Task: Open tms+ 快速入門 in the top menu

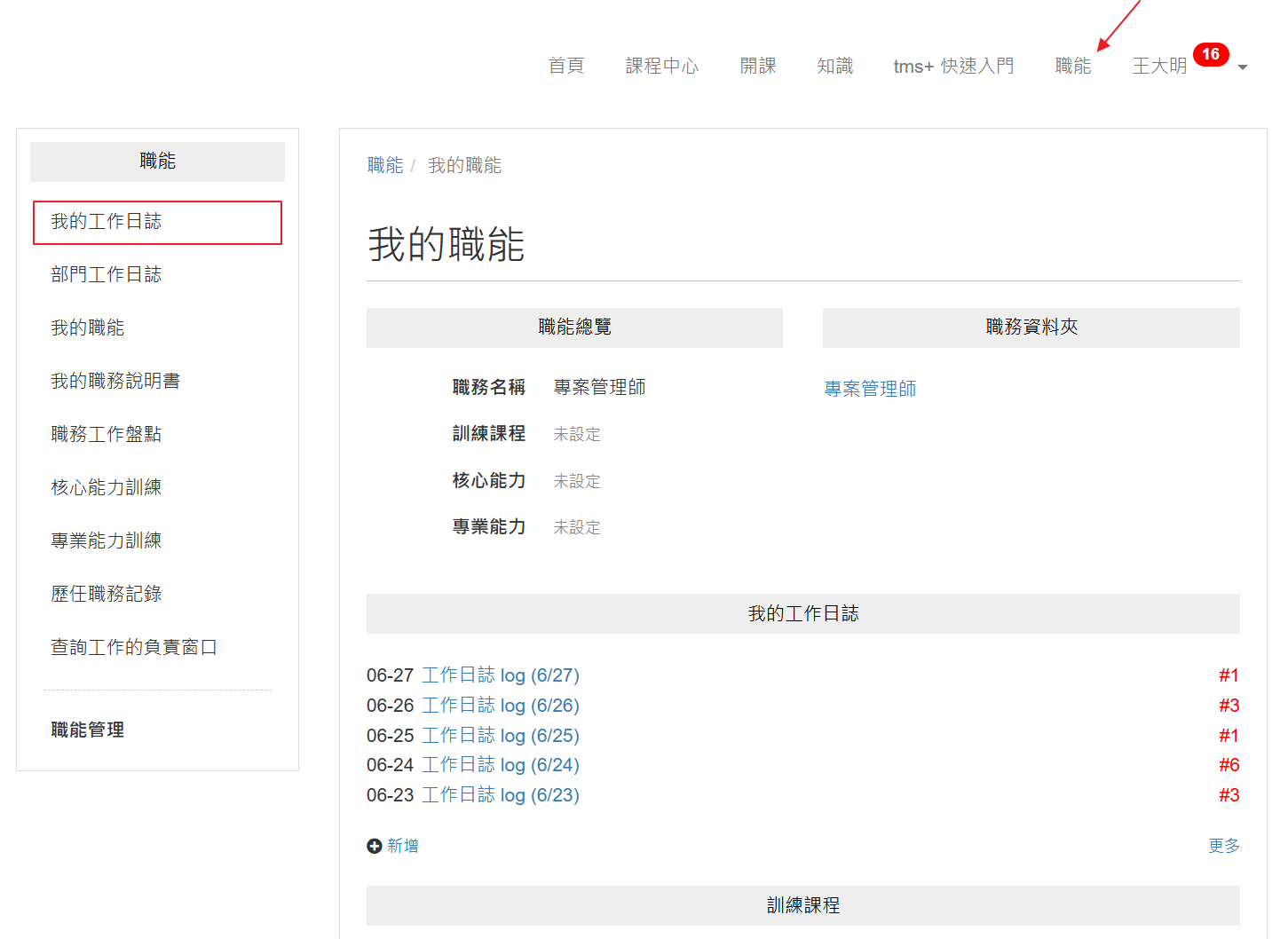Action: (x=953, y=66)
